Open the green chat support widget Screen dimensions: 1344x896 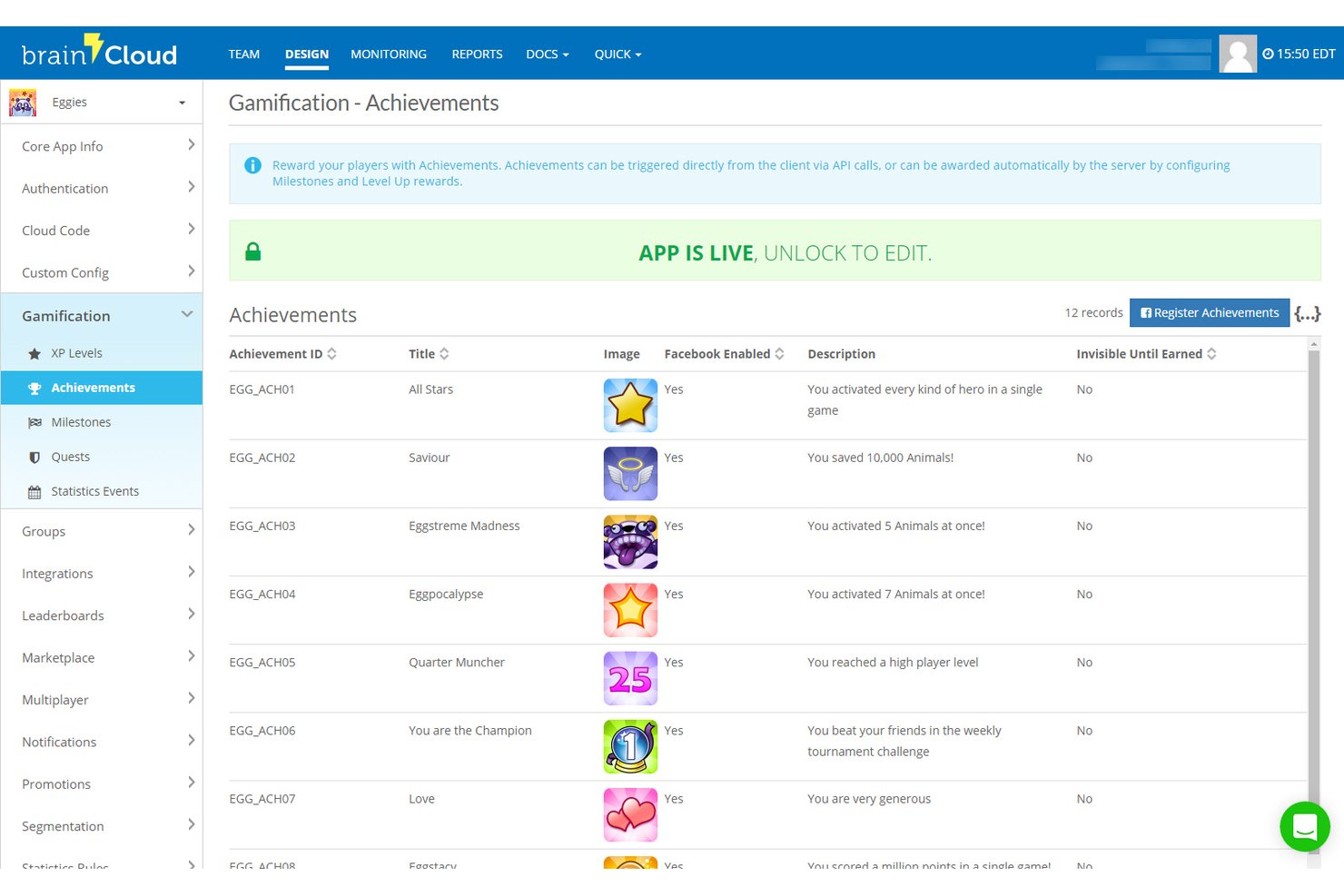(x=1305, y=826)
